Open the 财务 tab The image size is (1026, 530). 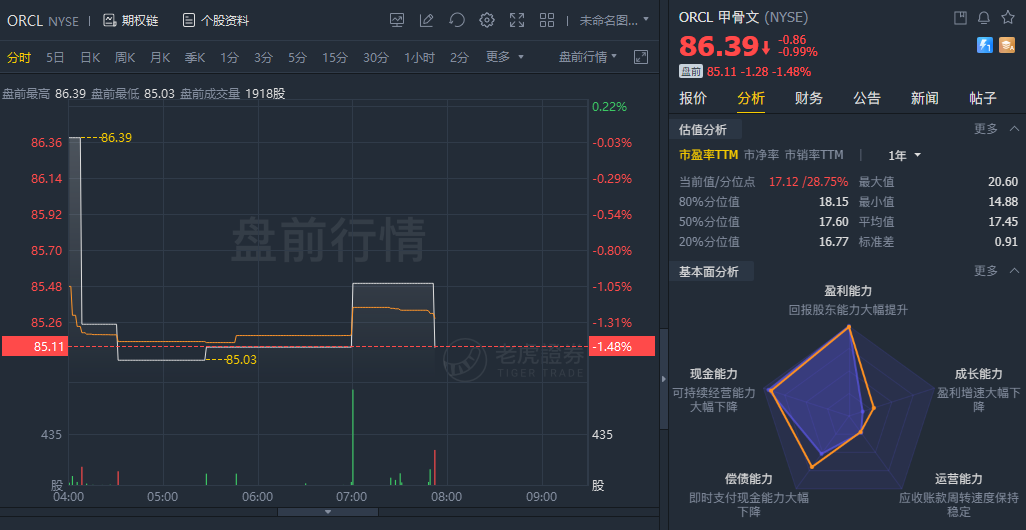[809, 99]
